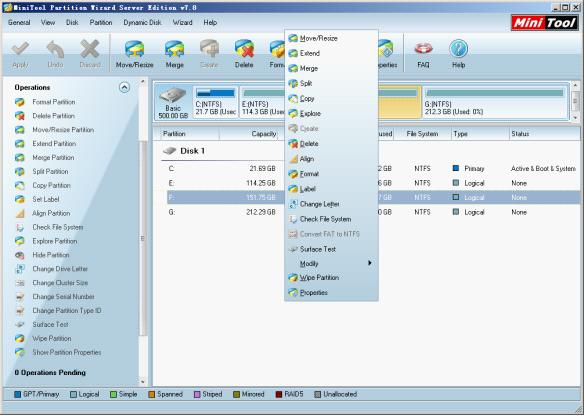Collapse the Operations panel chevron
Image resolution: width=585 pixels, height=416 pixels.
coord(124,87)
